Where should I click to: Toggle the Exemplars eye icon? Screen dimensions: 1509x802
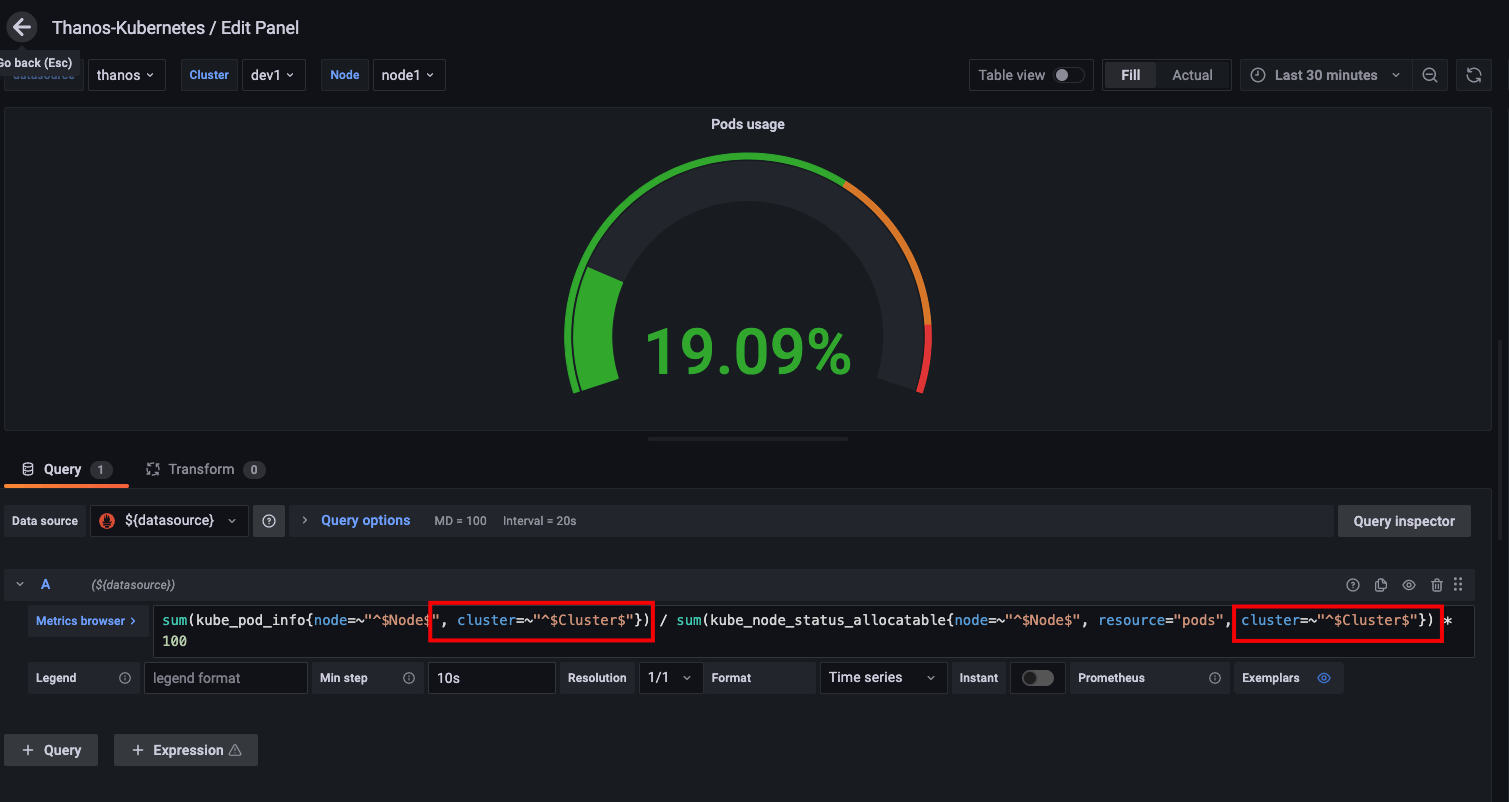tap(1324, 678)
